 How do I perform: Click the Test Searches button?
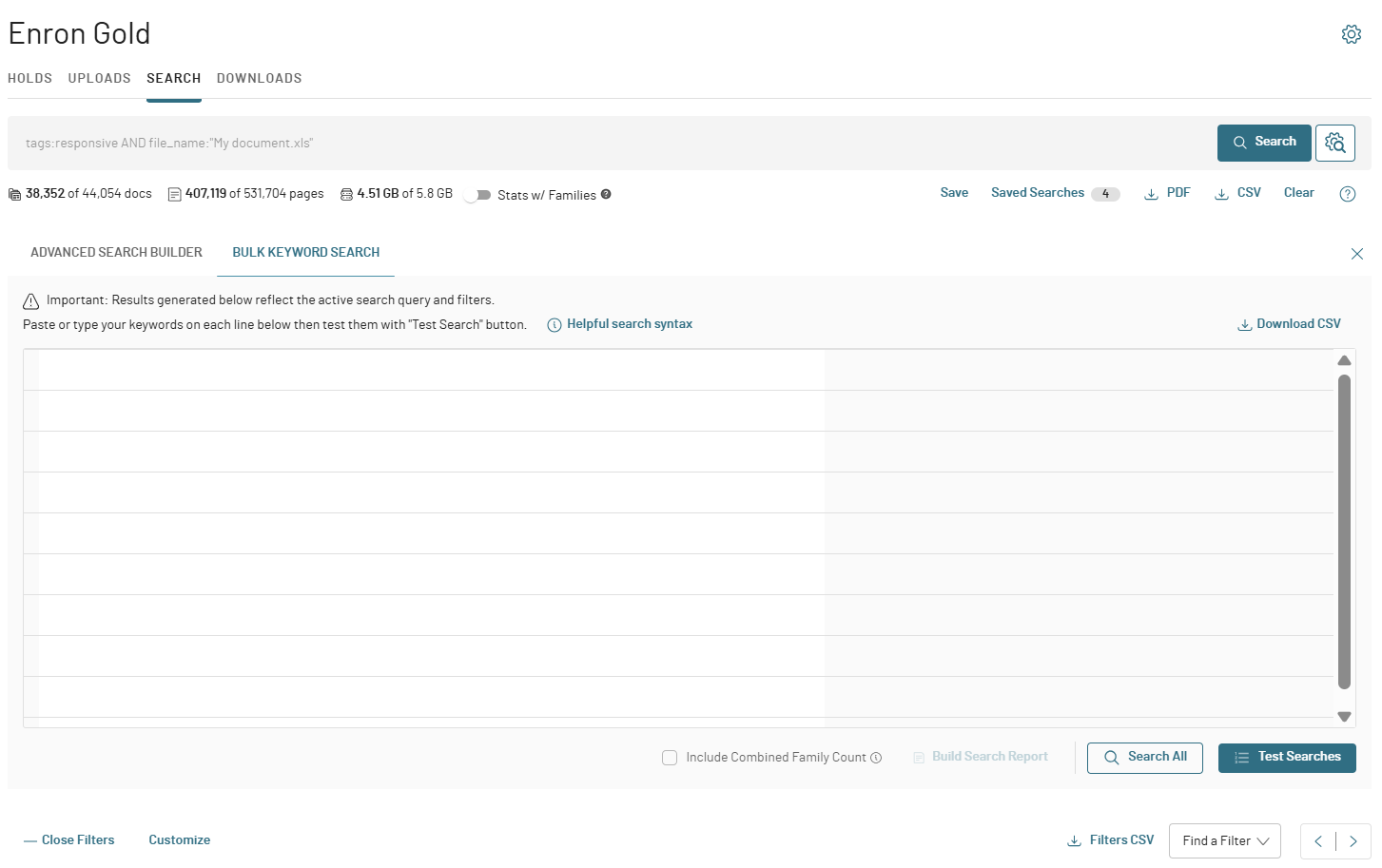coord(1286,758)
